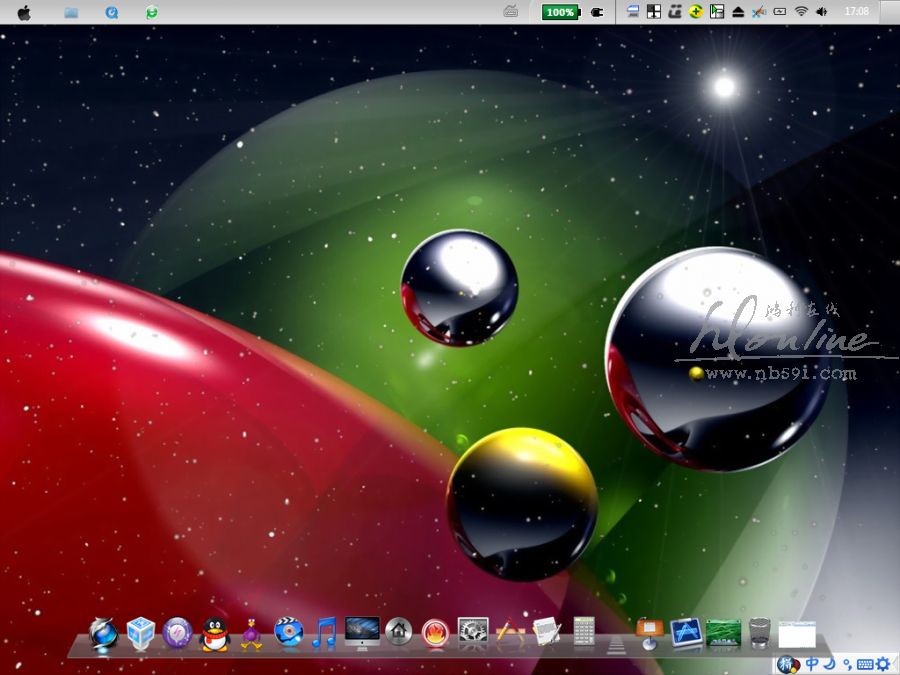Toggle the moon icon on the IME bar
900x675 pixels.
click(829, 664)
